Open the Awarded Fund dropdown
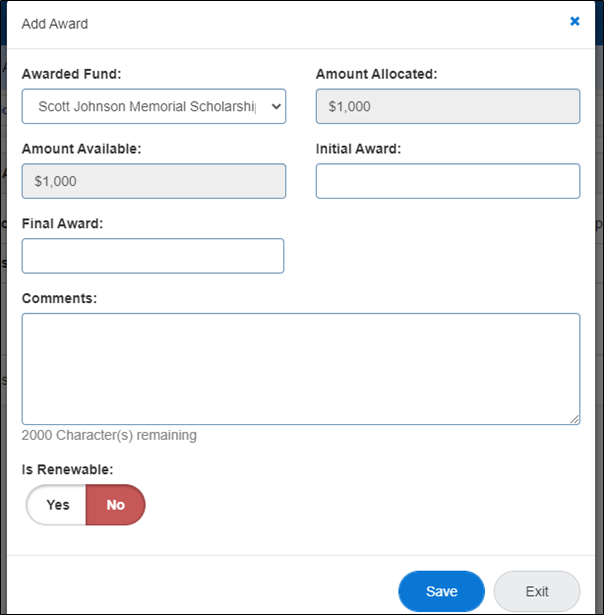 coord(153,106)
